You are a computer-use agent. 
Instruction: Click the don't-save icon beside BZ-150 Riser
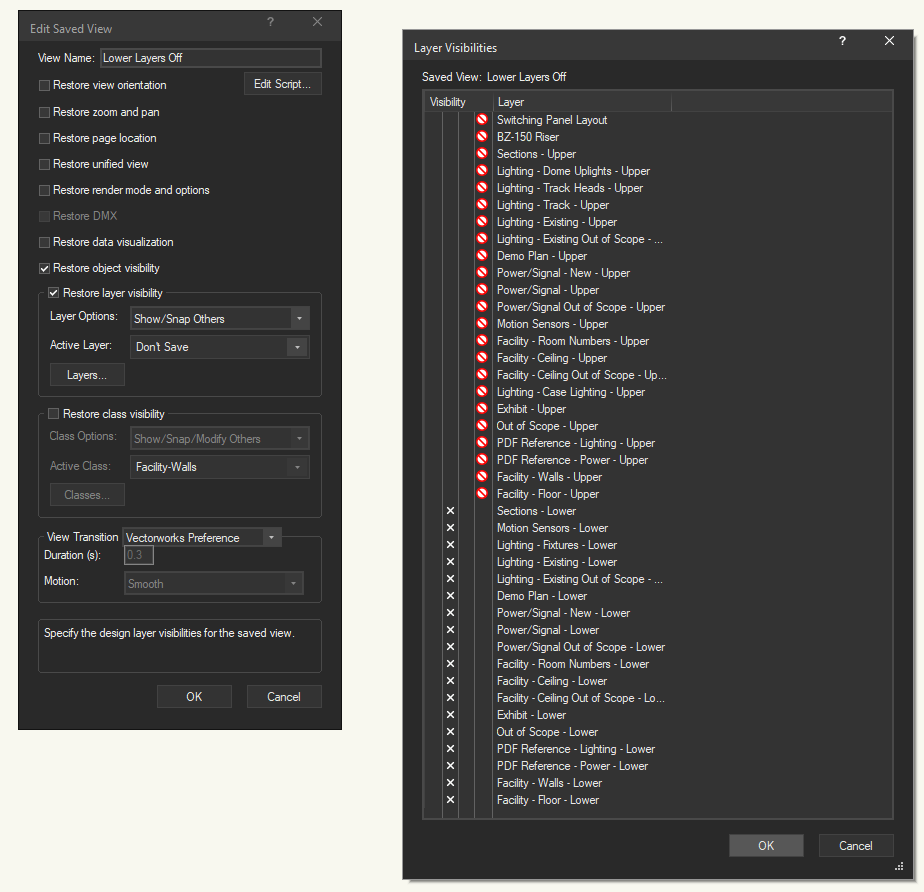(482, 137)
